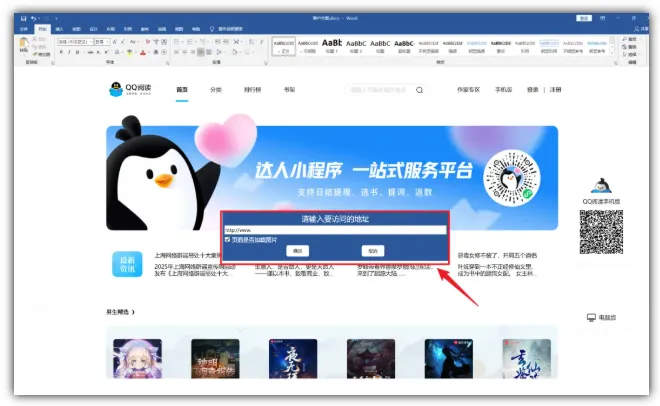Click the 确定 button in address dialog
660x406 pixels.
click(297, 251)
